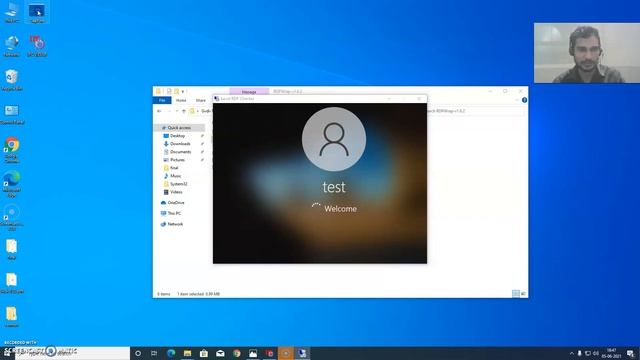This screenshot has width=640, height=360.
Task: Click the user avatar on login screen
Action: point(334,139)
